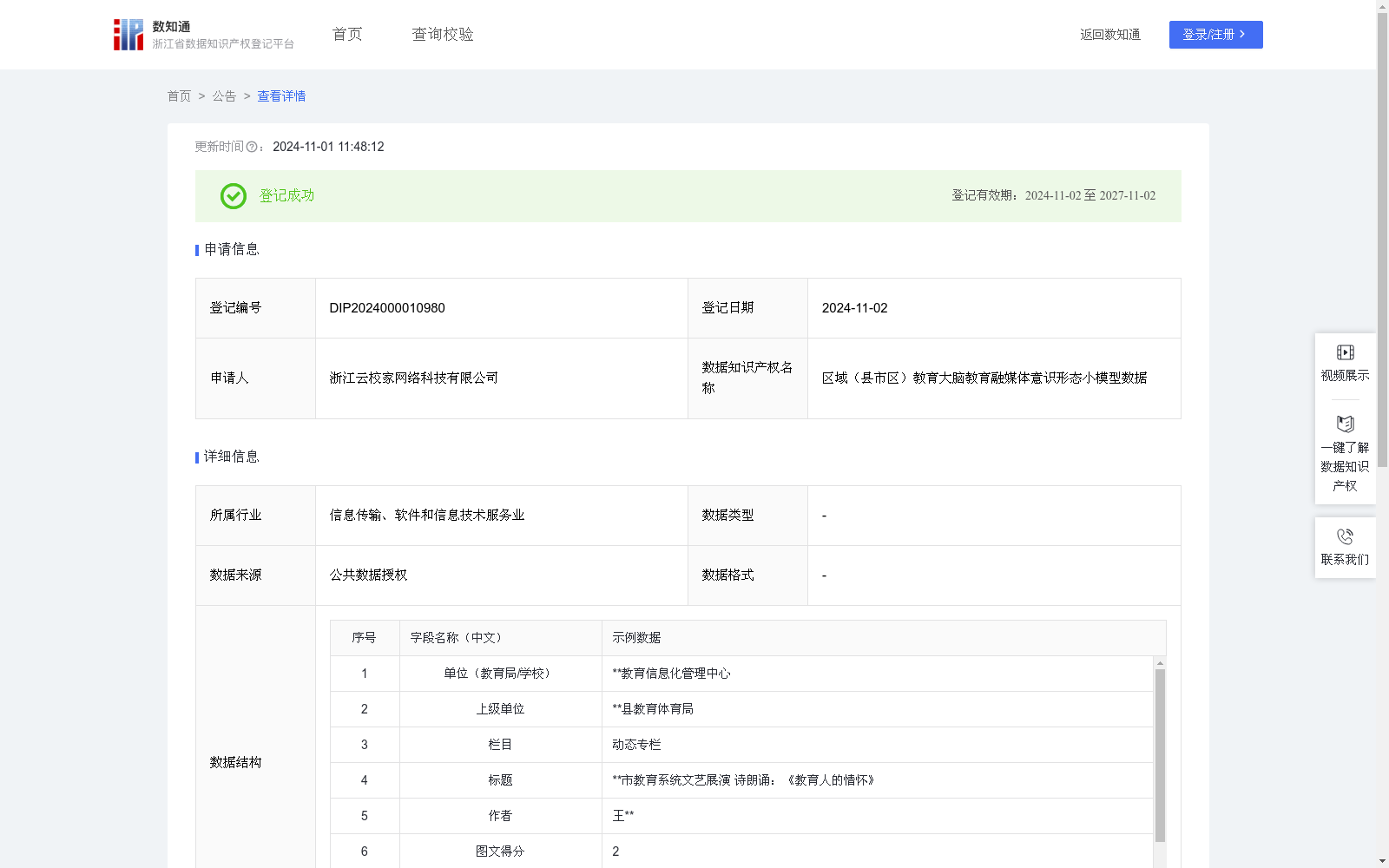
Task: Click the 字段名称（中文） column header
Action: (501, 638)
